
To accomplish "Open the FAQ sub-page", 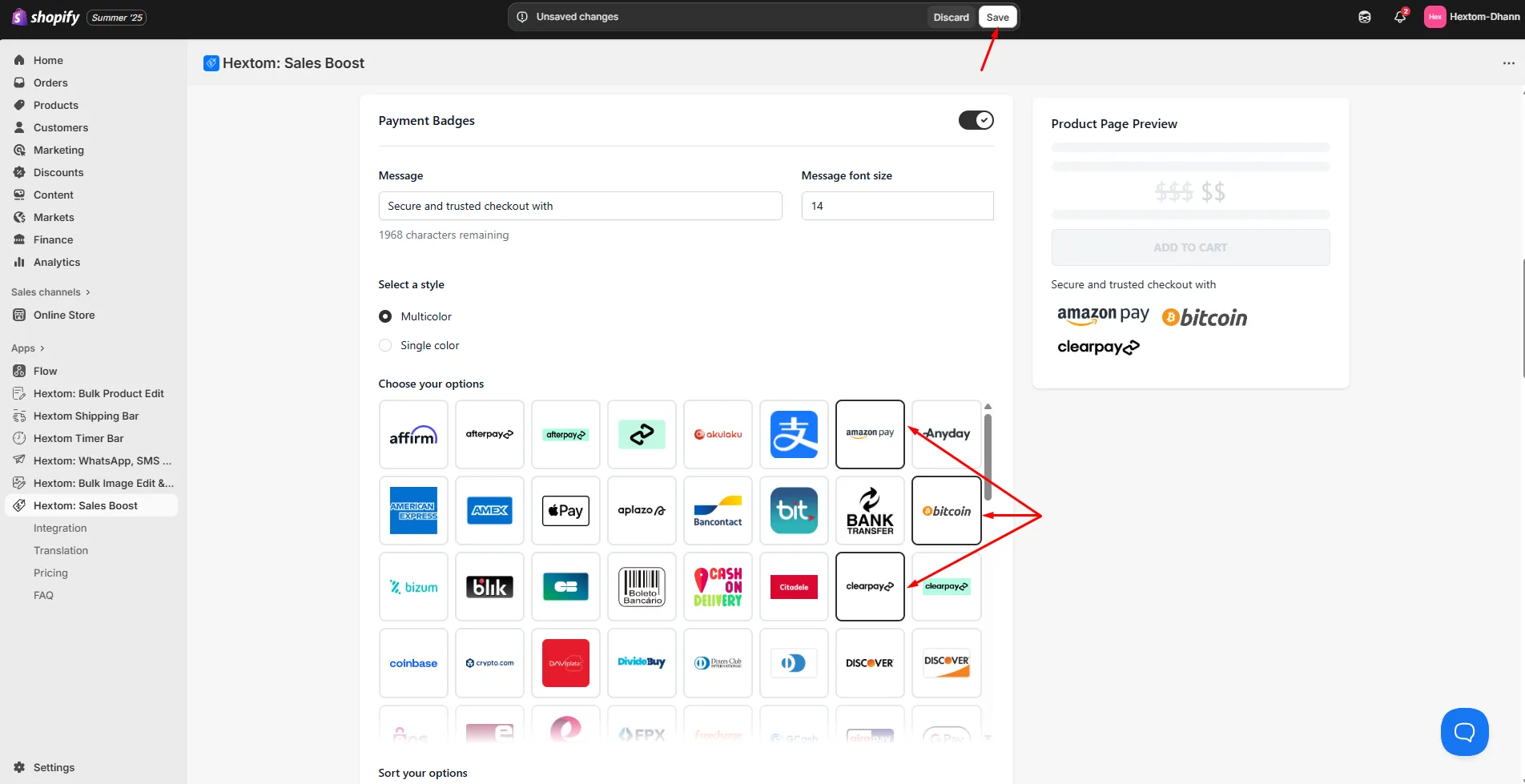I will click(43, 595).
